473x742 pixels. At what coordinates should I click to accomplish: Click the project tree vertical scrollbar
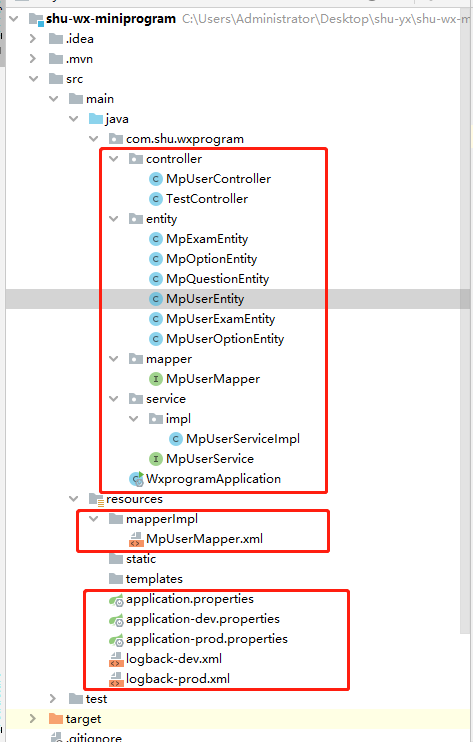(x=465, y=322)
